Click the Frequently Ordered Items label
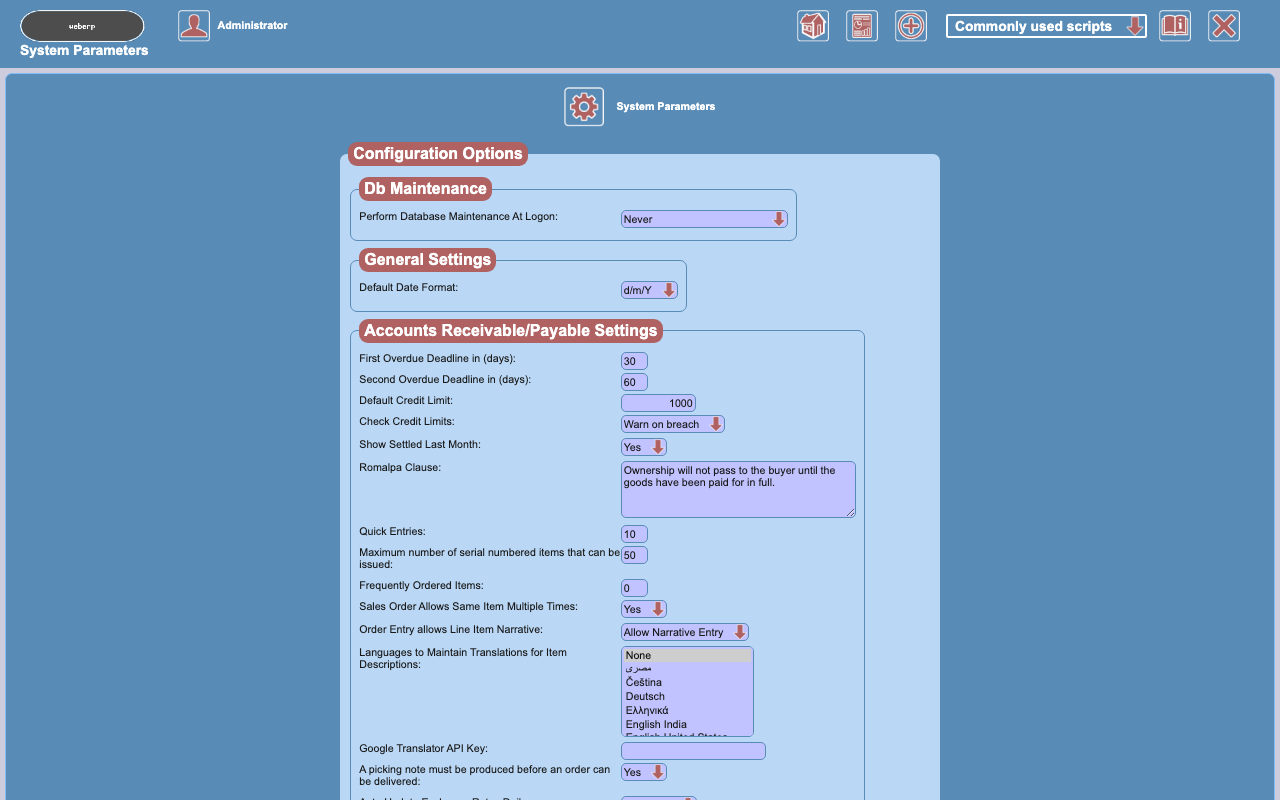1280x800 pixels. click(421, 585)
